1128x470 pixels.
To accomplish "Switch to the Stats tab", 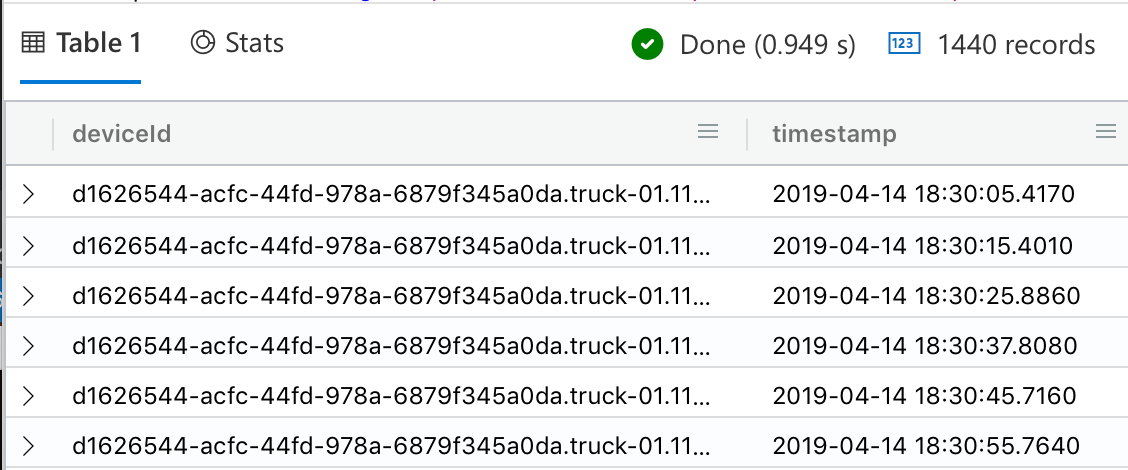I will click(x=237, y=43).
